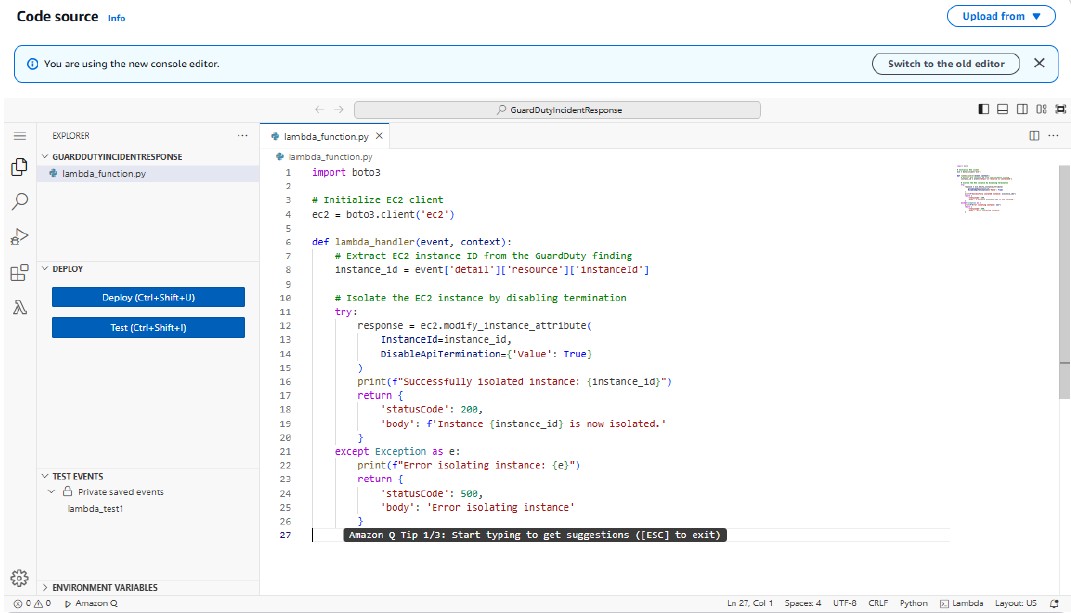The width and height of the screenshot is (1071, 613).
Task: Close the lambda_function.py tab
Action: (379, 136)
